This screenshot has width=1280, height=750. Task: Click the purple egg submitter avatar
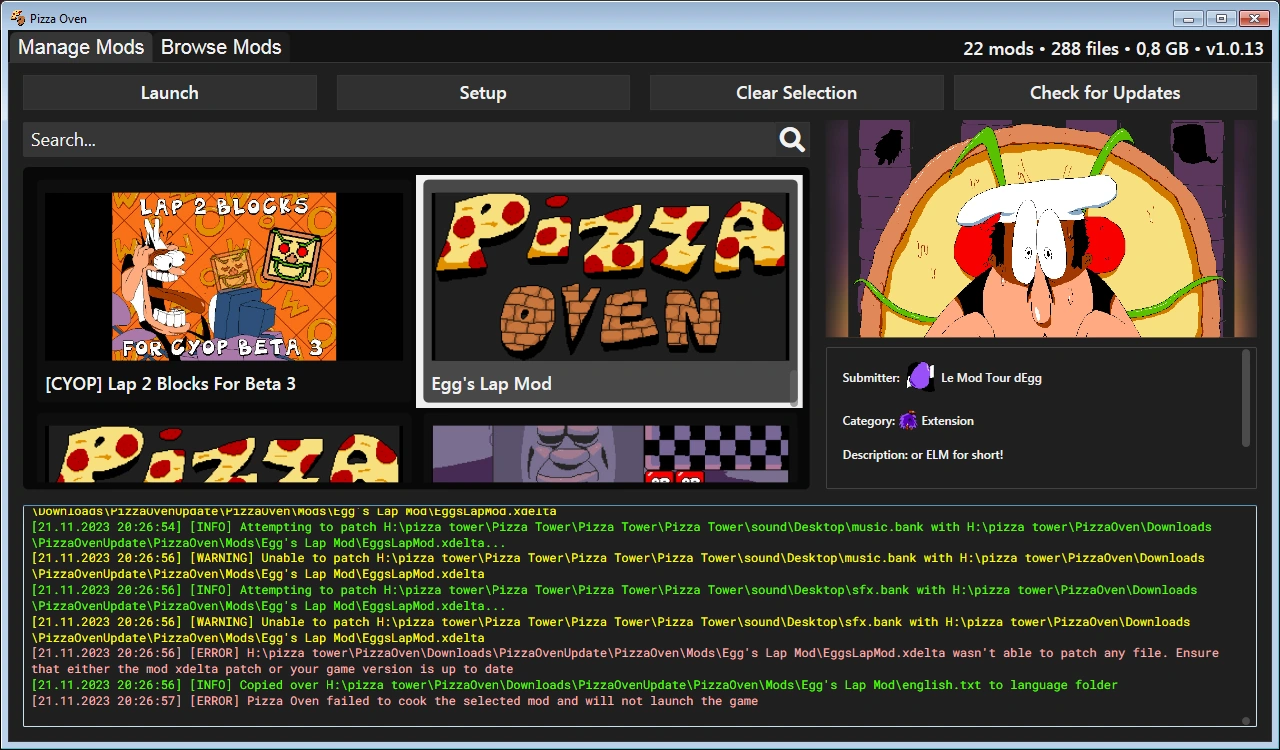tap(920, 377)
